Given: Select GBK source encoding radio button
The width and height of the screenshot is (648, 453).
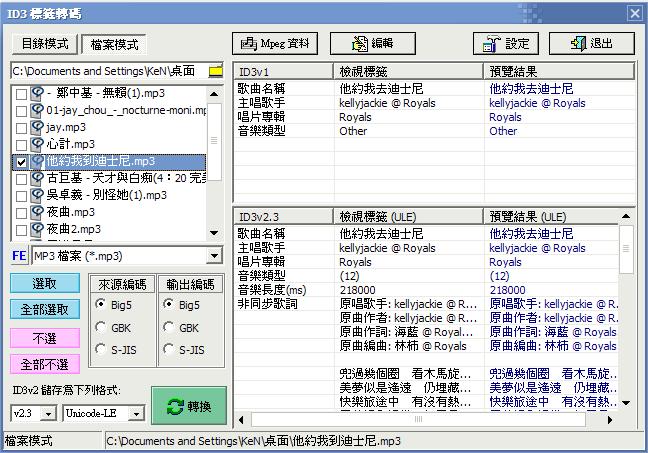Looking at the screenshot, I should point(102,327).
